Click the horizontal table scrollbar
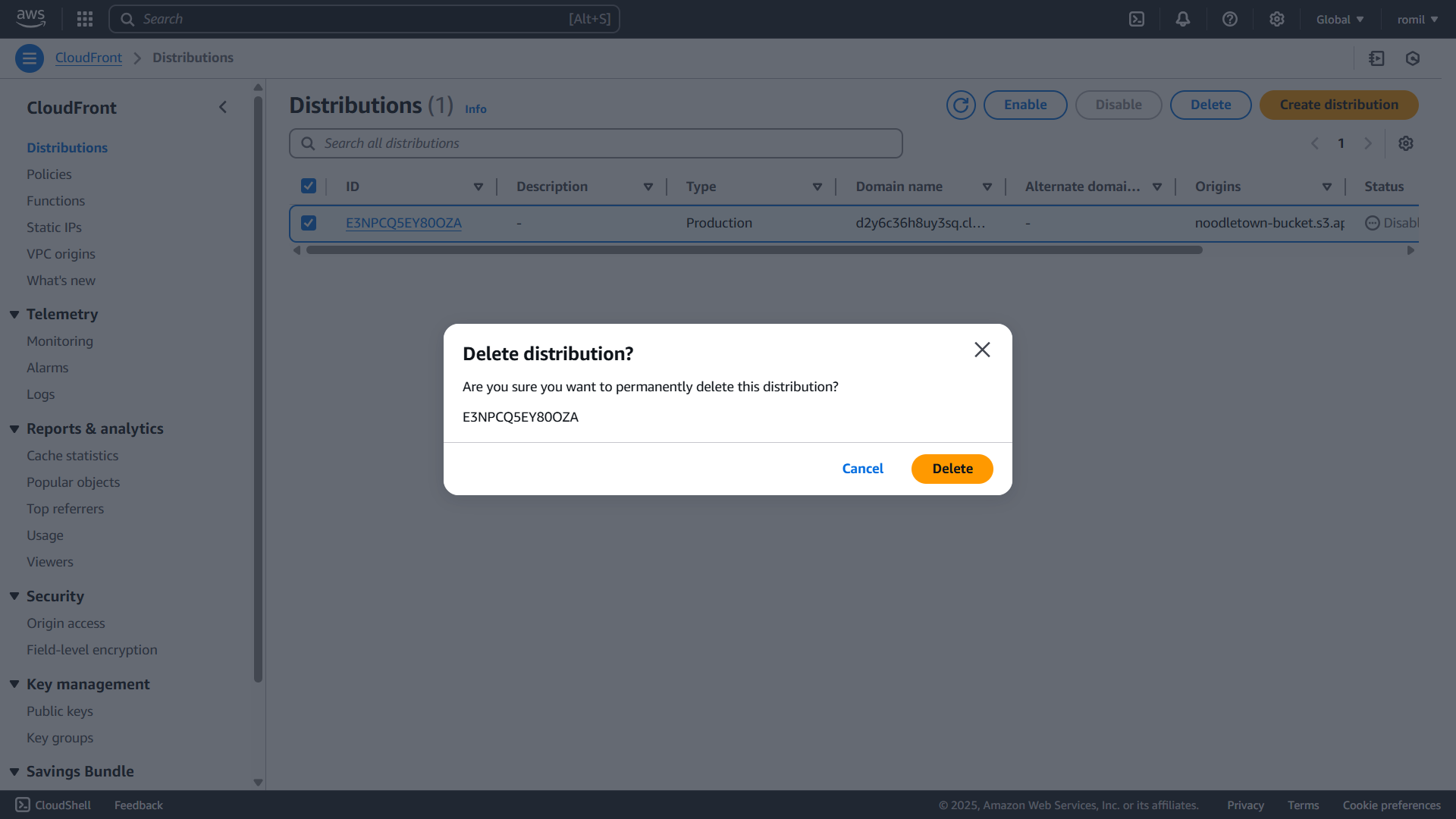Screen dimensions: 1456x819 (754, 250)
